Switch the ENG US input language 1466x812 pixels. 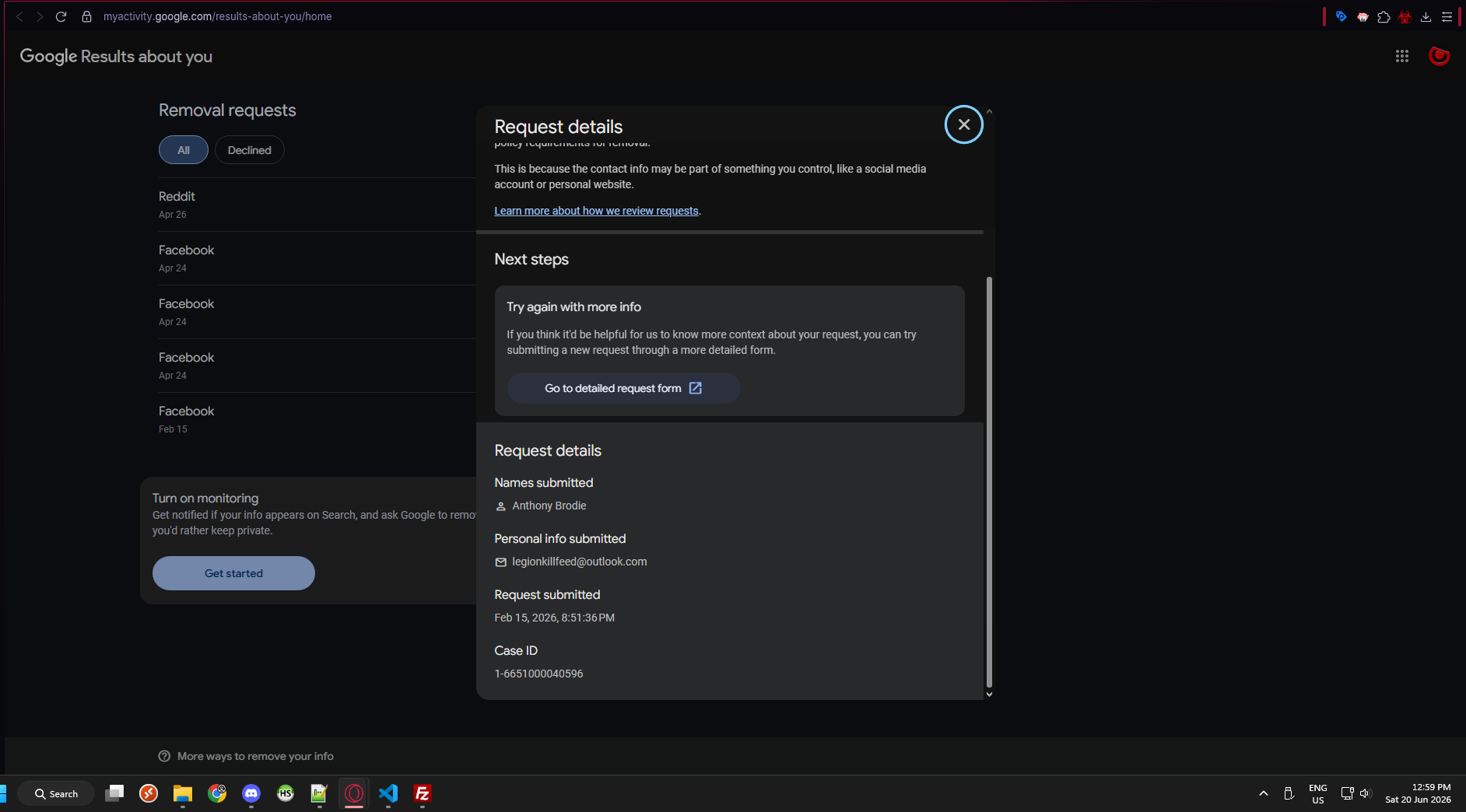pyautogui.click(x=1318, y=793)
